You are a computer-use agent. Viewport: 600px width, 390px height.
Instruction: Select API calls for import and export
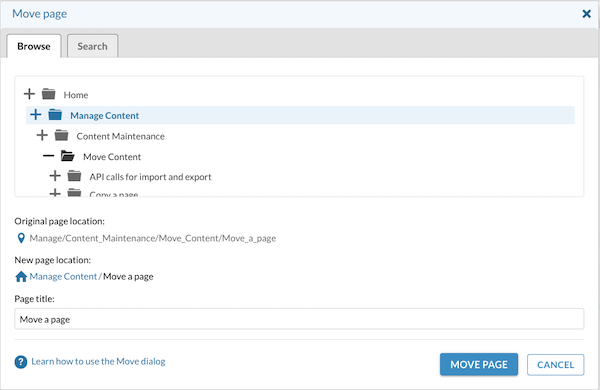click(x=150, y=177)
